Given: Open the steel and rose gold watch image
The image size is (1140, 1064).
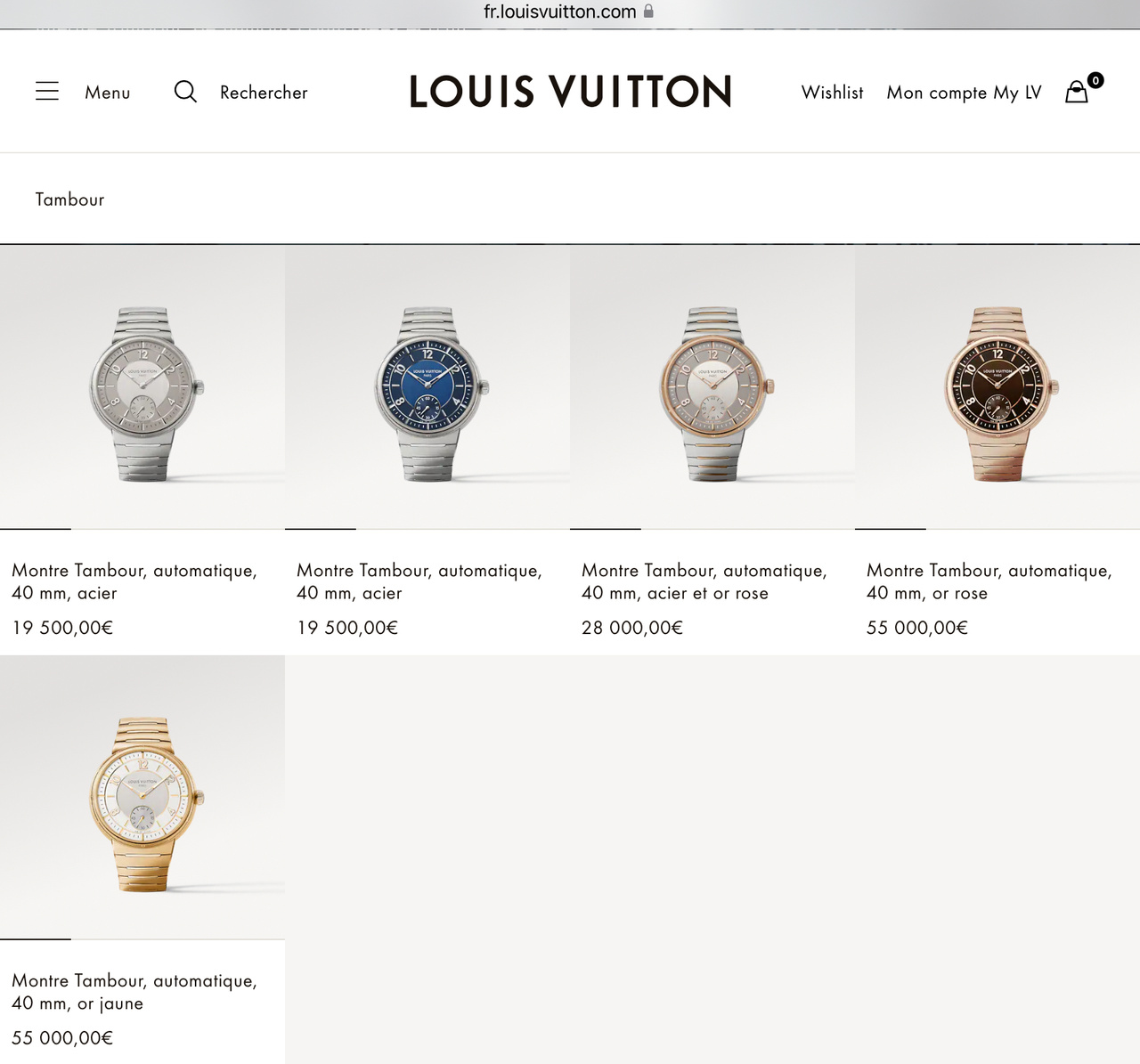Looking at the screenshot, I should tap(712, 387).
